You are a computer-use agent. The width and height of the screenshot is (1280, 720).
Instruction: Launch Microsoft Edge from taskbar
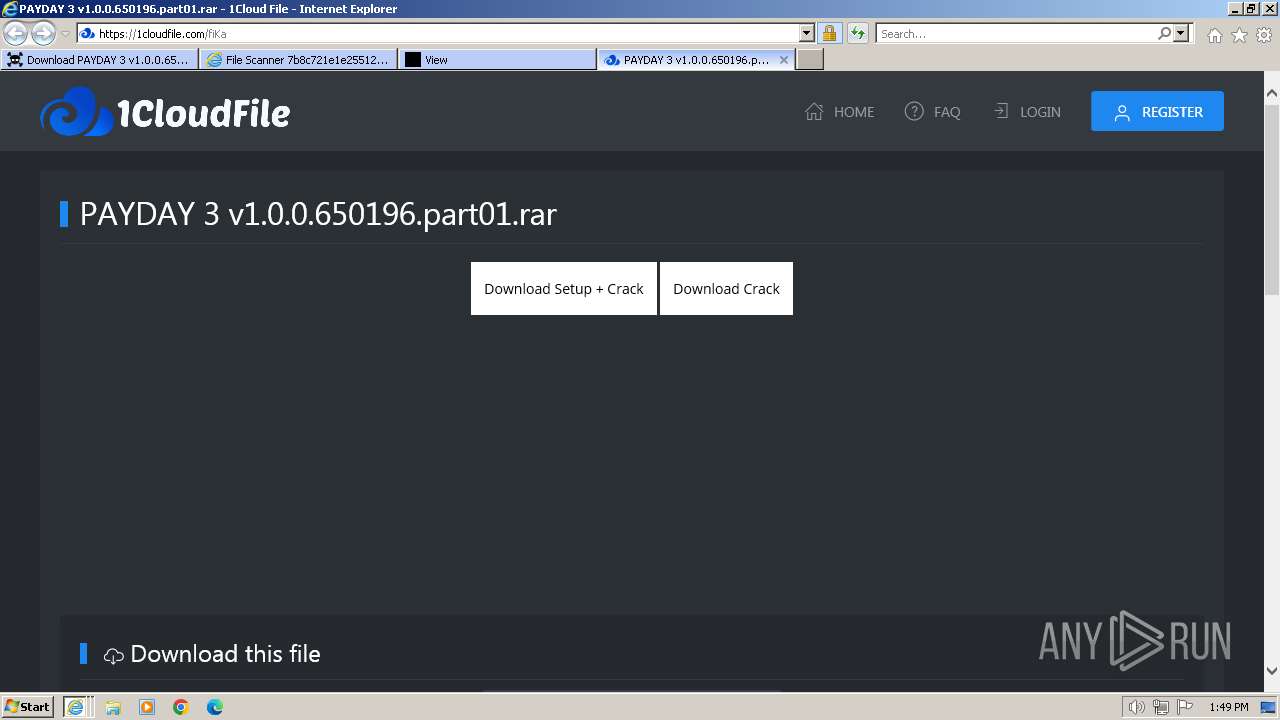(x=215, y=707)
